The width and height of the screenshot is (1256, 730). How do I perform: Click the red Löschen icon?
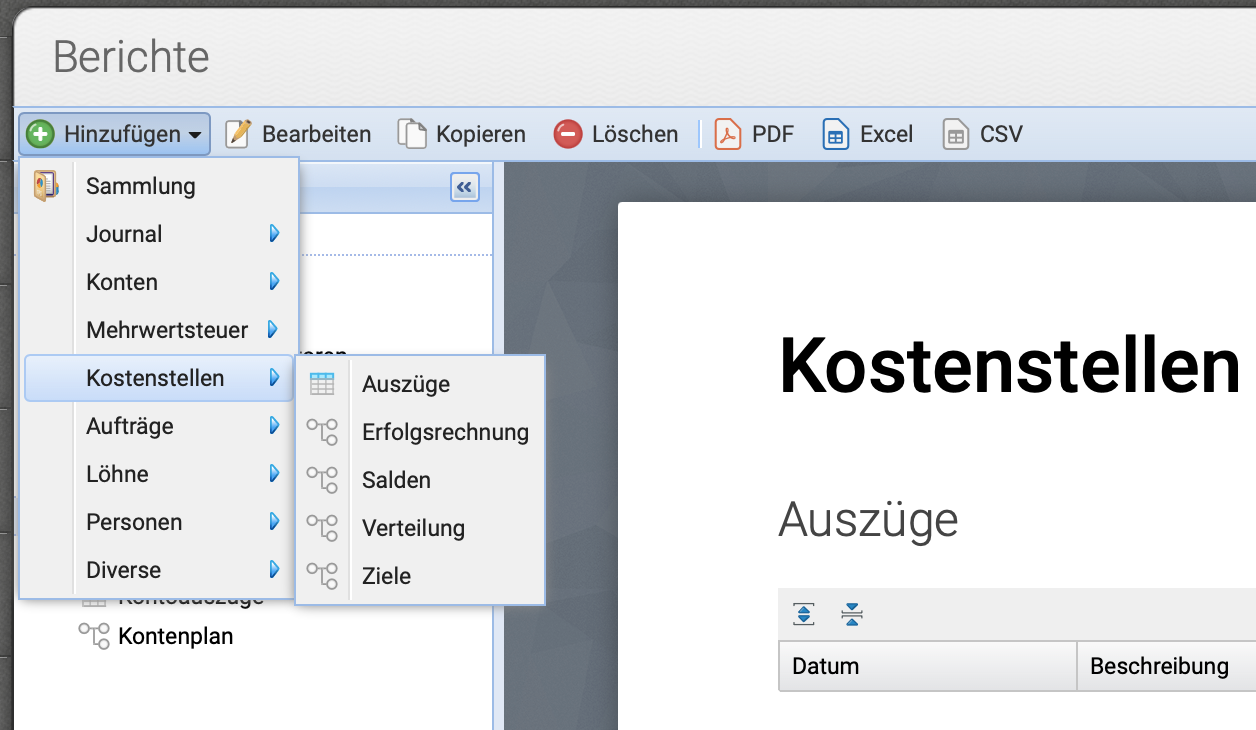point(568,134)
